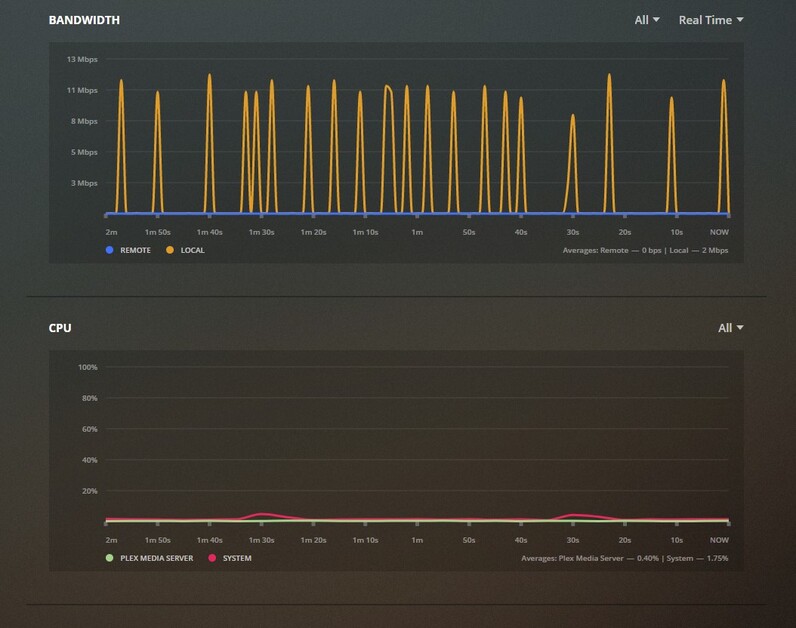The image size is (796, 628).
Task: Click the bandwidth averages text "Remote — 0 bps"
Action: [x=631, y=250]
